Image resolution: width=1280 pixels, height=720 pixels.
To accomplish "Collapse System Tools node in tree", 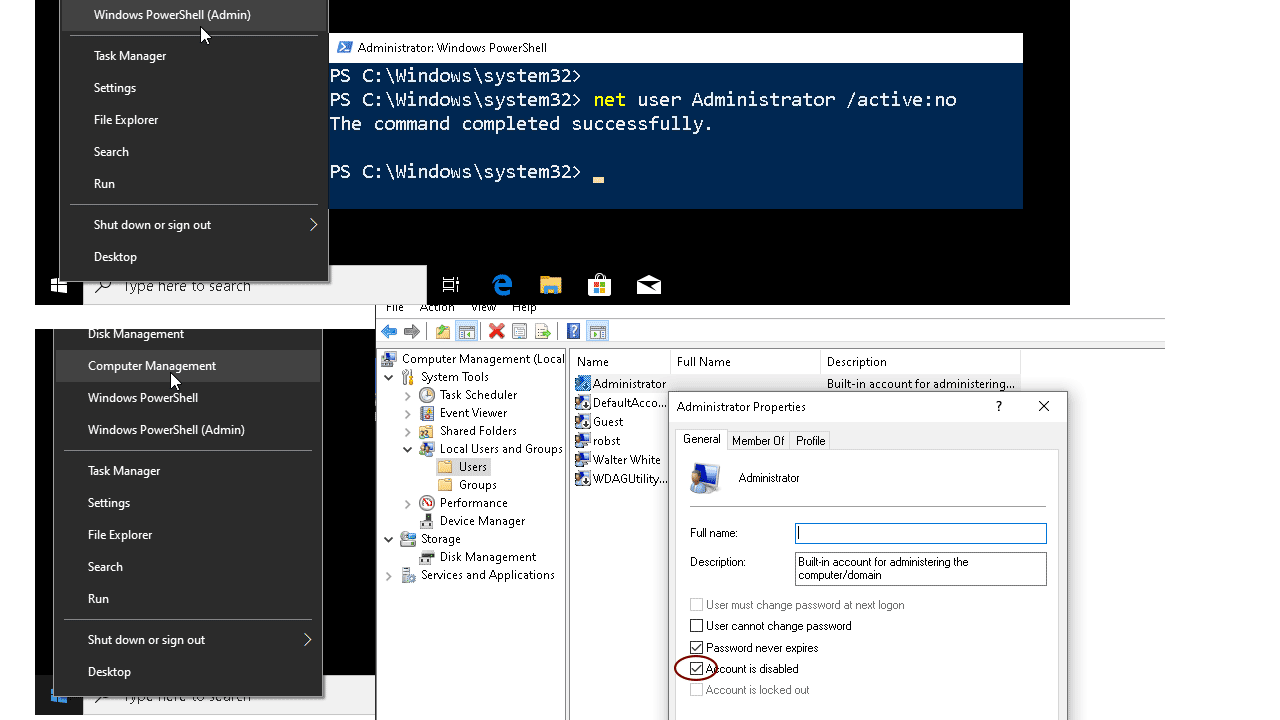I will tap(389, 377).
